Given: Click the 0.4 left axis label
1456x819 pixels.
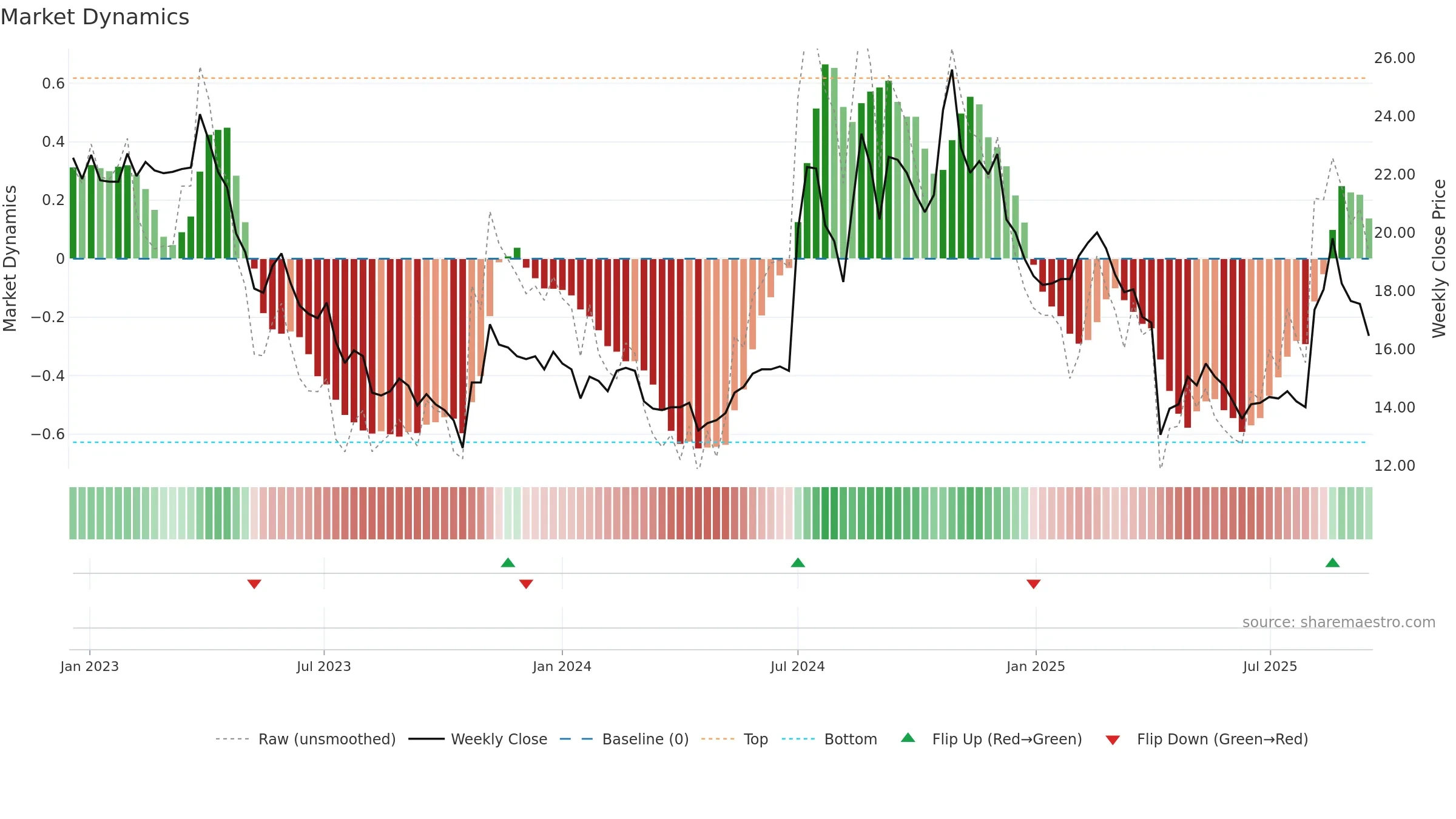Looking at the screenshot, I should click(53, 142).
